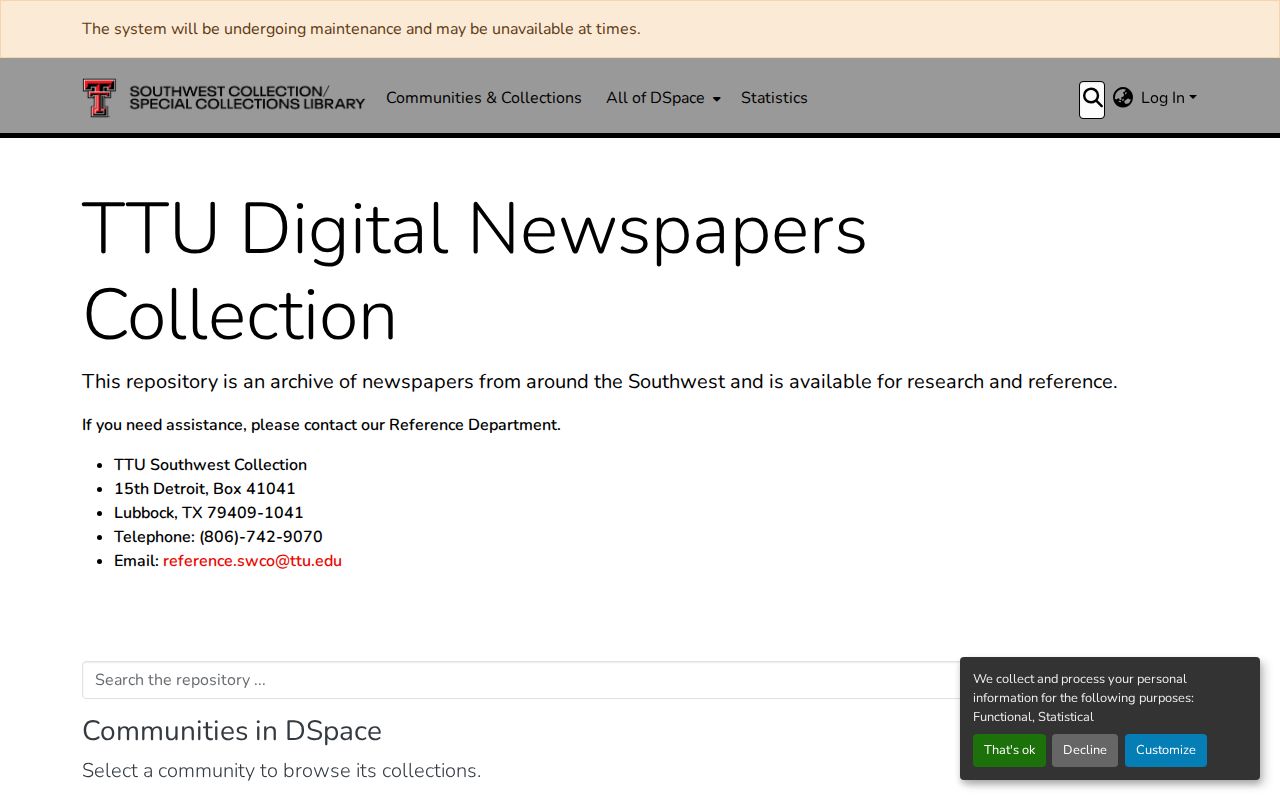Open Communities & Collections menu item
The image size is (1280, 800).
click(484, 98)
